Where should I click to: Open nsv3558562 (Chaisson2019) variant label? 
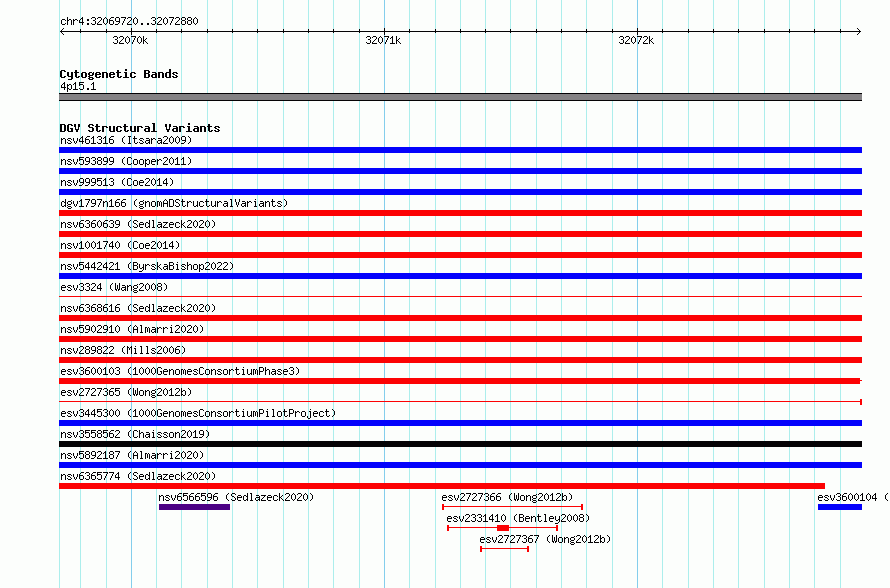click(135, 434)
